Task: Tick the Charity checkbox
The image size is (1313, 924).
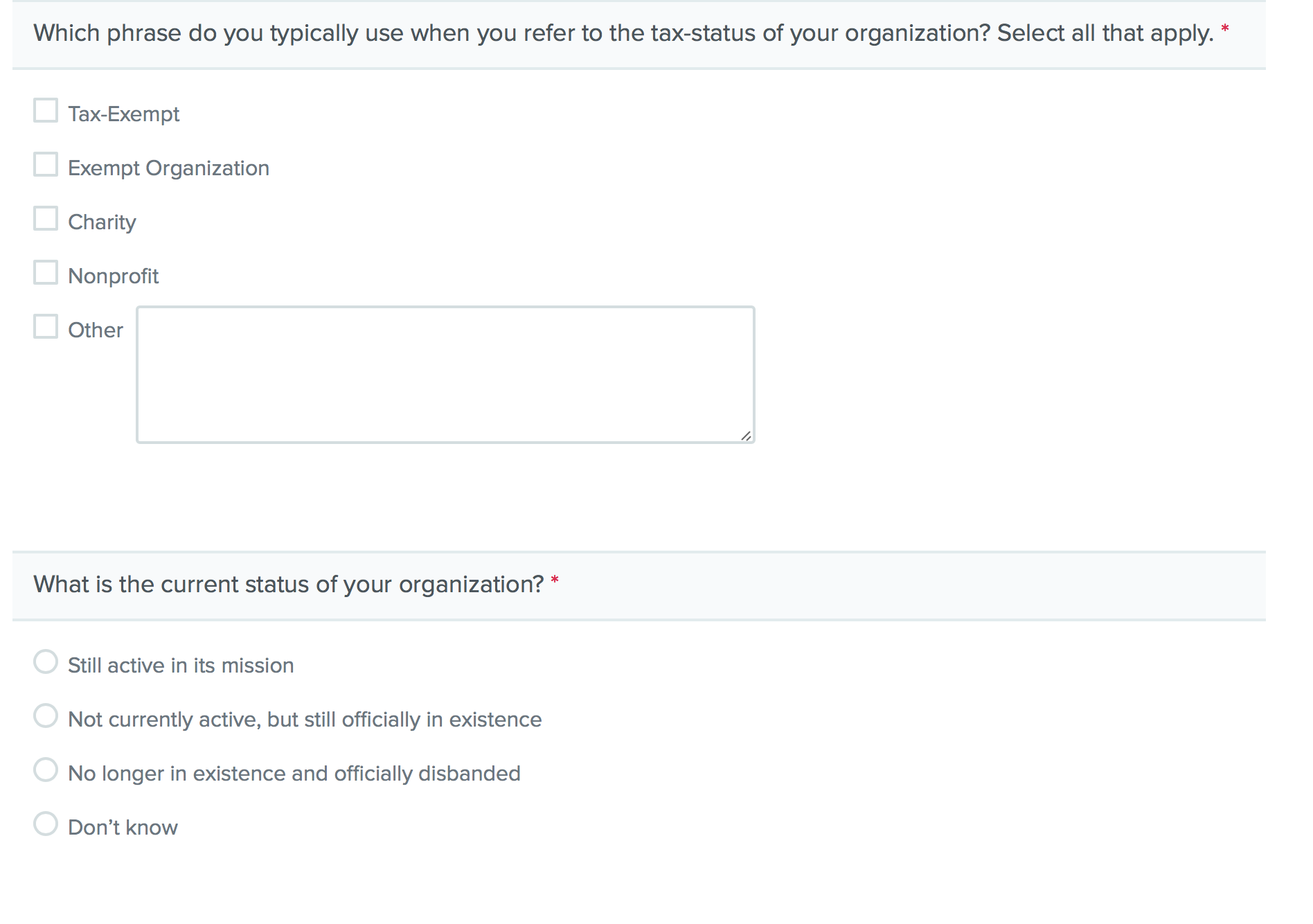Action: coord(46,219)
